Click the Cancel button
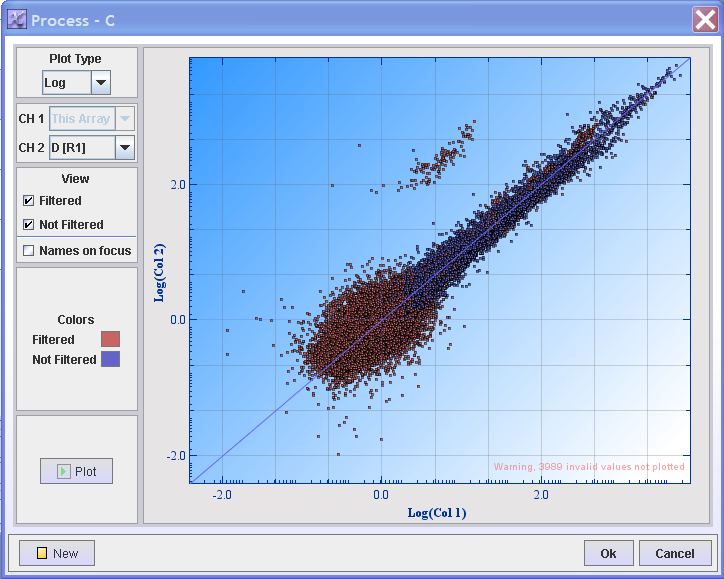 pos(675,553)
